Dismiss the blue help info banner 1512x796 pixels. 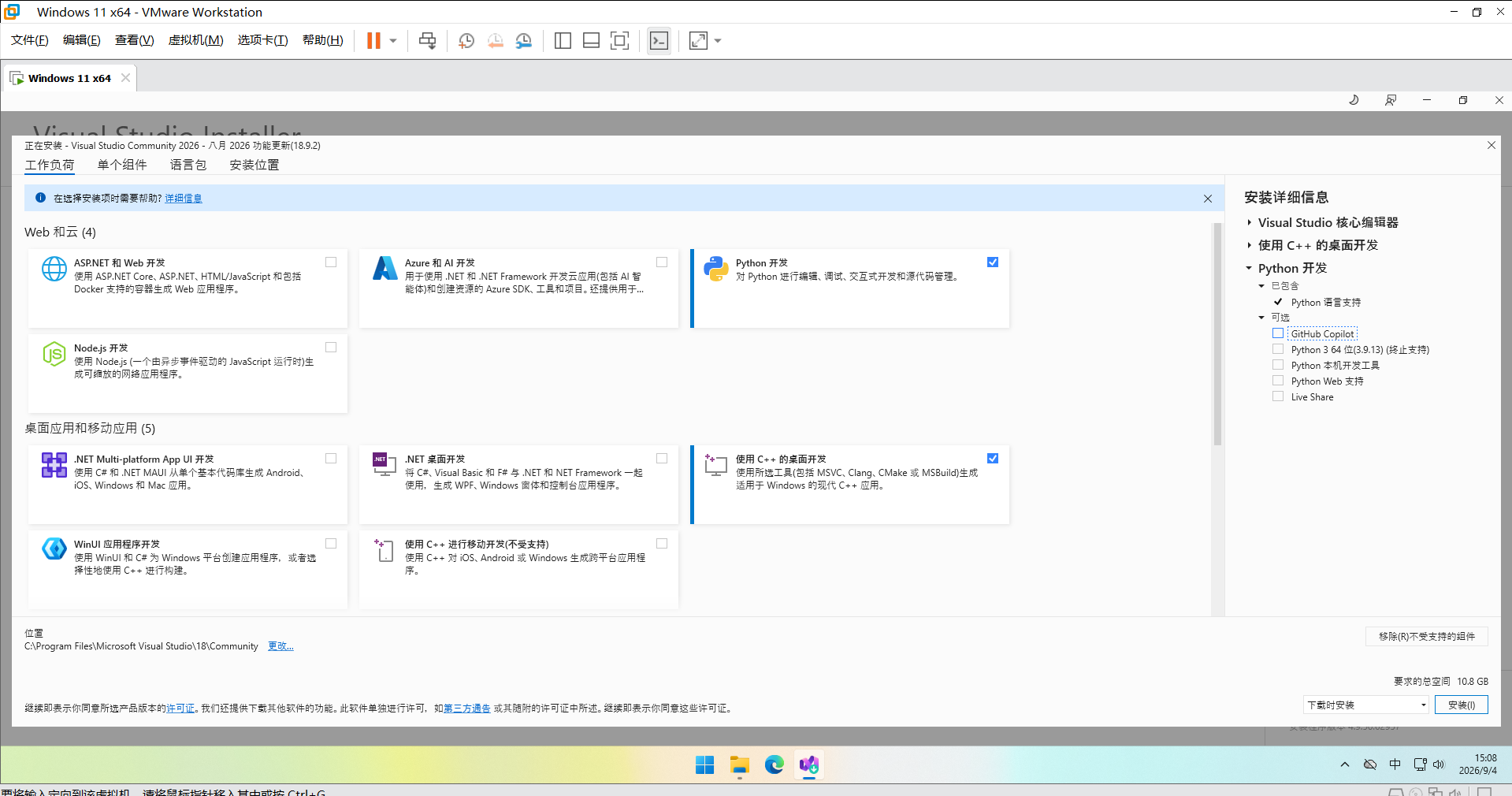[x=1208, y=199]
